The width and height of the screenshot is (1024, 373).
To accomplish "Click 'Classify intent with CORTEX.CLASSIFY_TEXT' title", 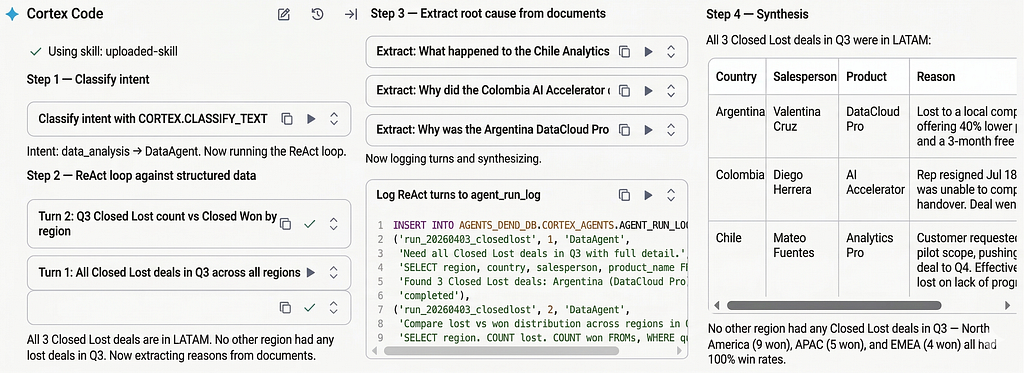I will [152, 119].
